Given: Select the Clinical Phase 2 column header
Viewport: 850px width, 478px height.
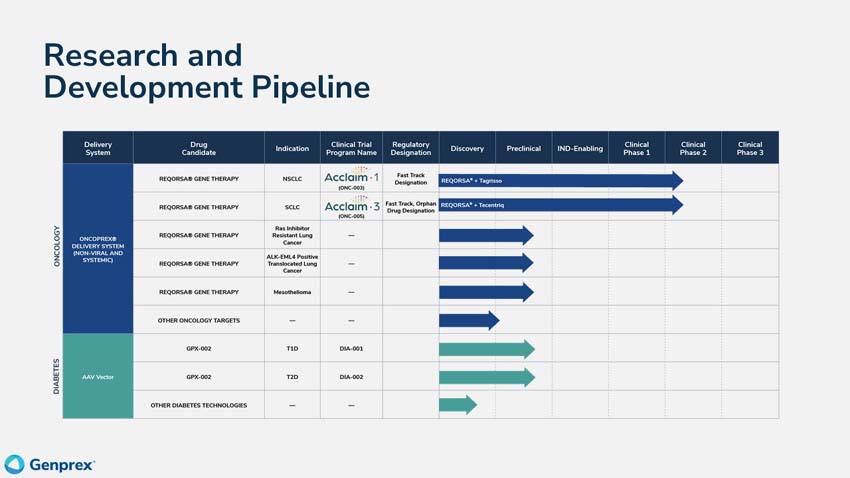Looking at the screenshot, I should click(x=693, y=148).
